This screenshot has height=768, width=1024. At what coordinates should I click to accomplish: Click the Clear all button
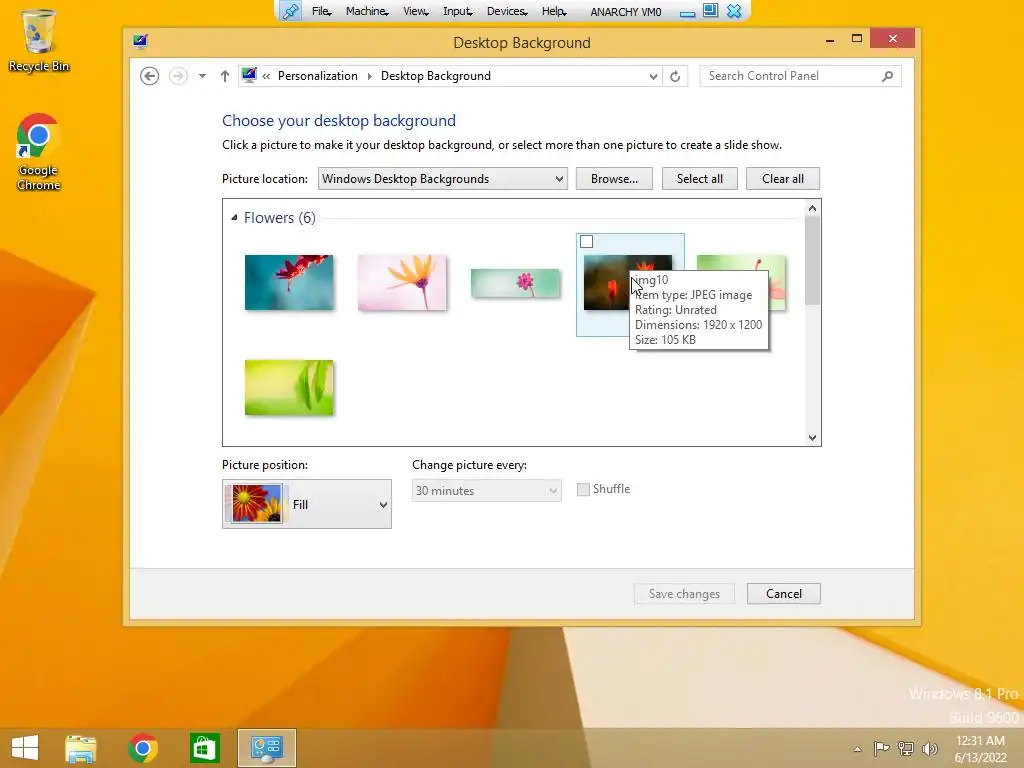[783, 179]
